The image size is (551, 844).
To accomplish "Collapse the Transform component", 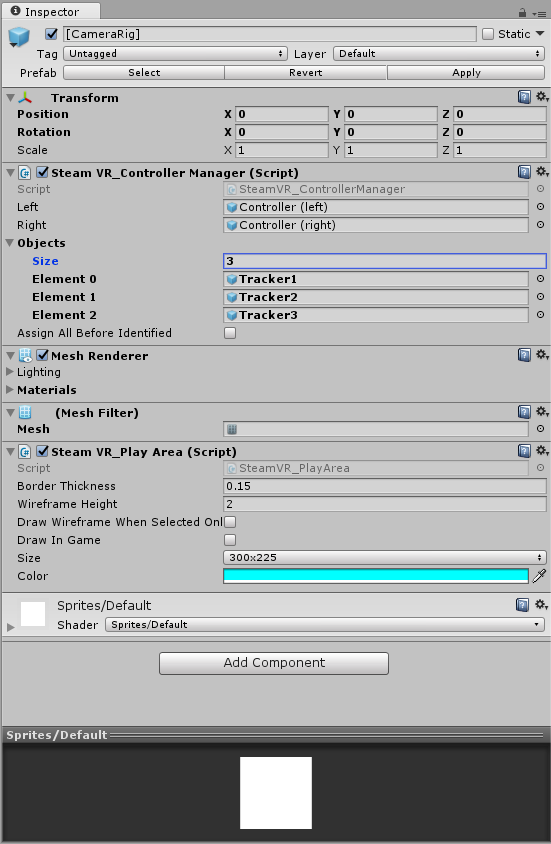I will [10, 98].
